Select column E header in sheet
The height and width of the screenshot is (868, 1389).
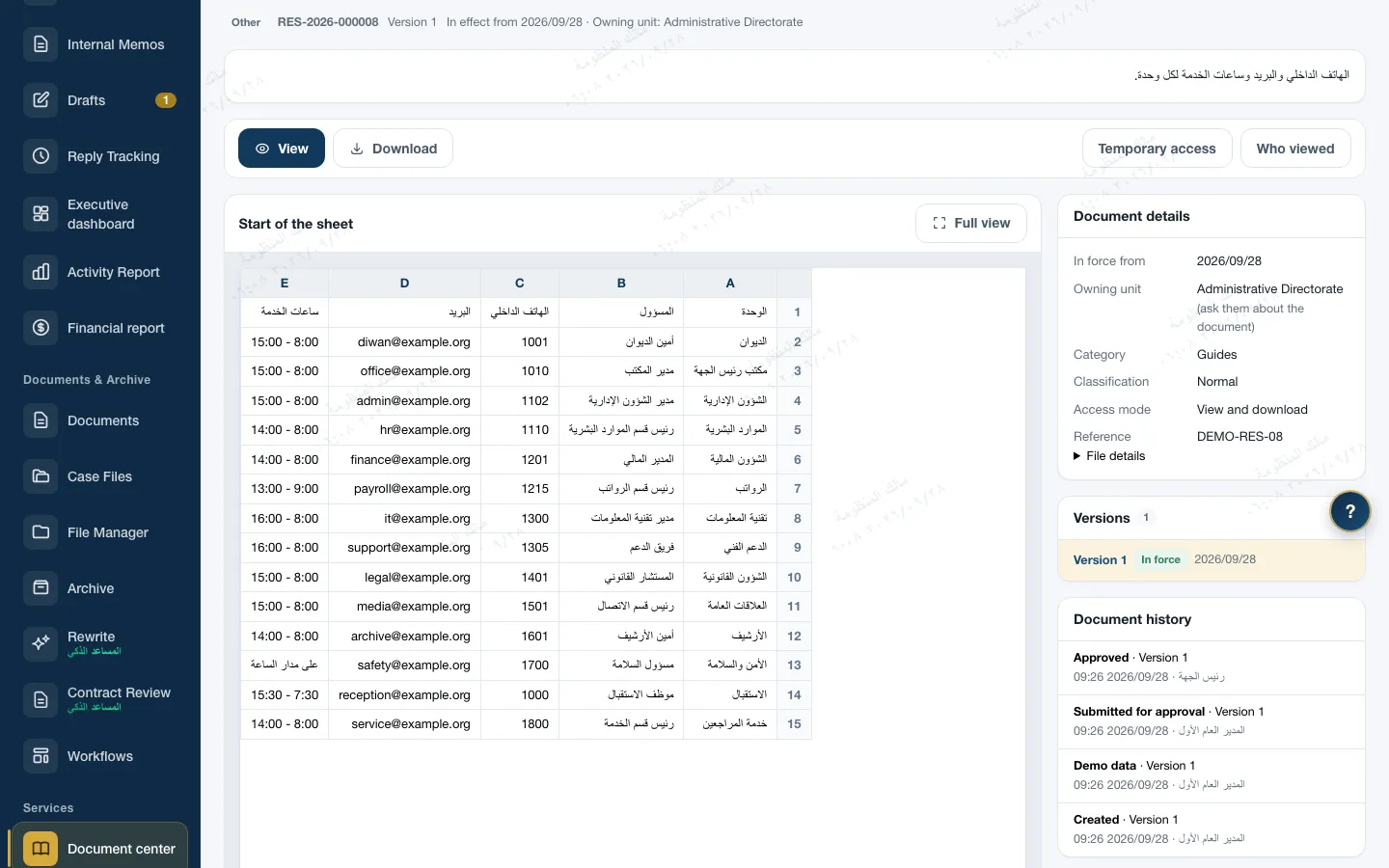(x=285, y=283)
